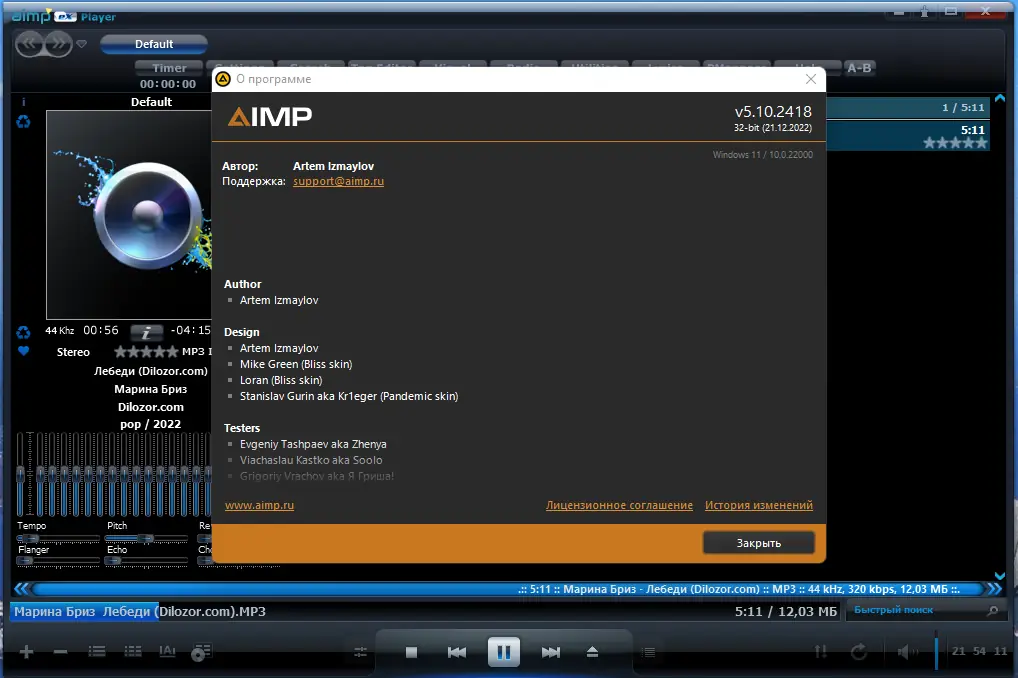
Task: Adjust the Tempo slider
Action: tap(58, 538)
